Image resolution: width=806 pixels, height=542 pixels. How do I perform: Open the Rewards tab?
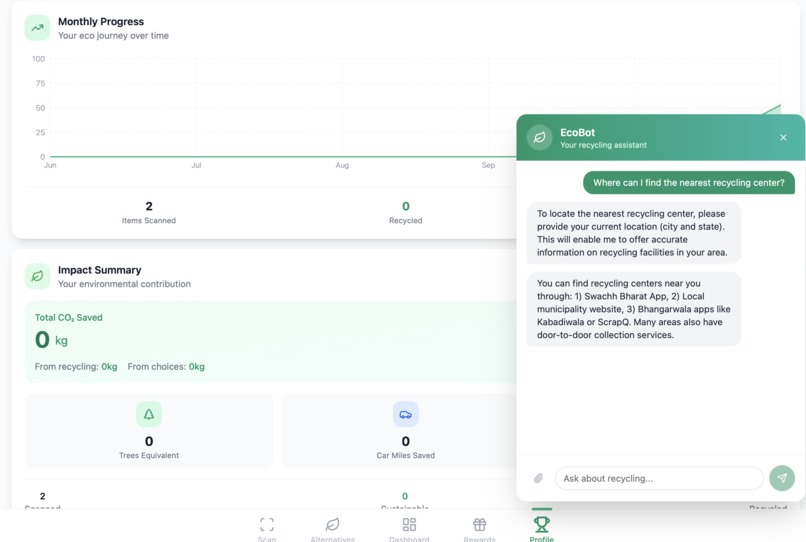tap(479, 529)
